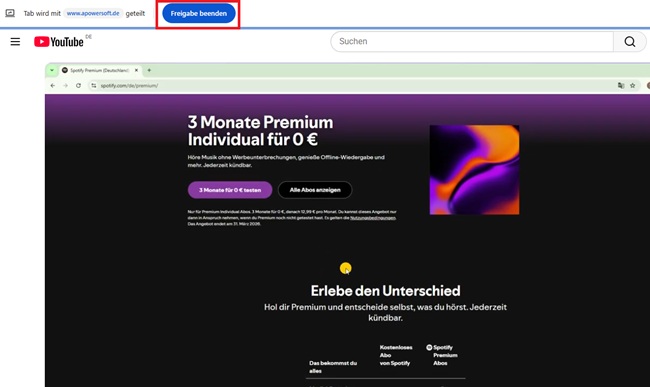Open a new tab with plus
650x387 pixels.
coord(149,70)
